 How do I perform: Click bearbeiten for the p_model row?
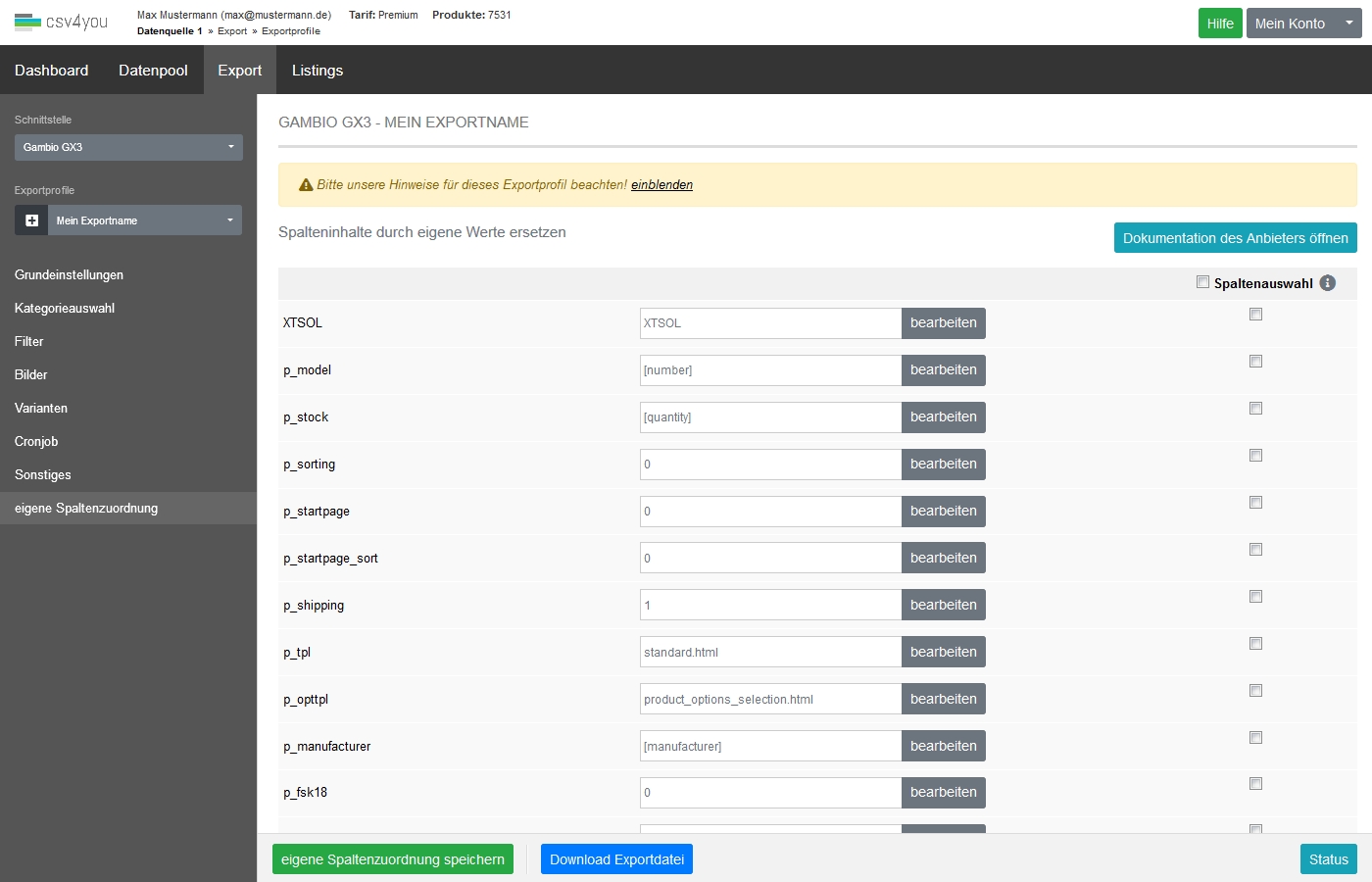pos(943,370)
